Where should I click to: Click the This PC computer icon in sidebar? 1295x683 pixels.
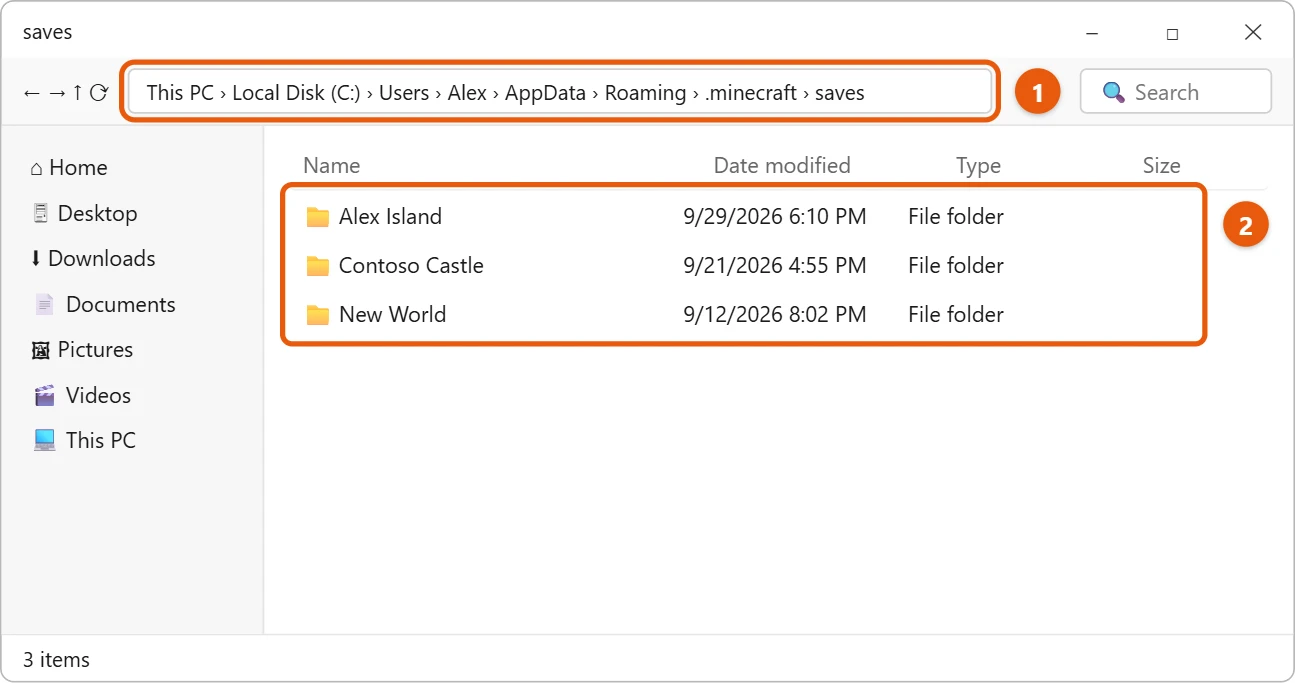[44, 440]
